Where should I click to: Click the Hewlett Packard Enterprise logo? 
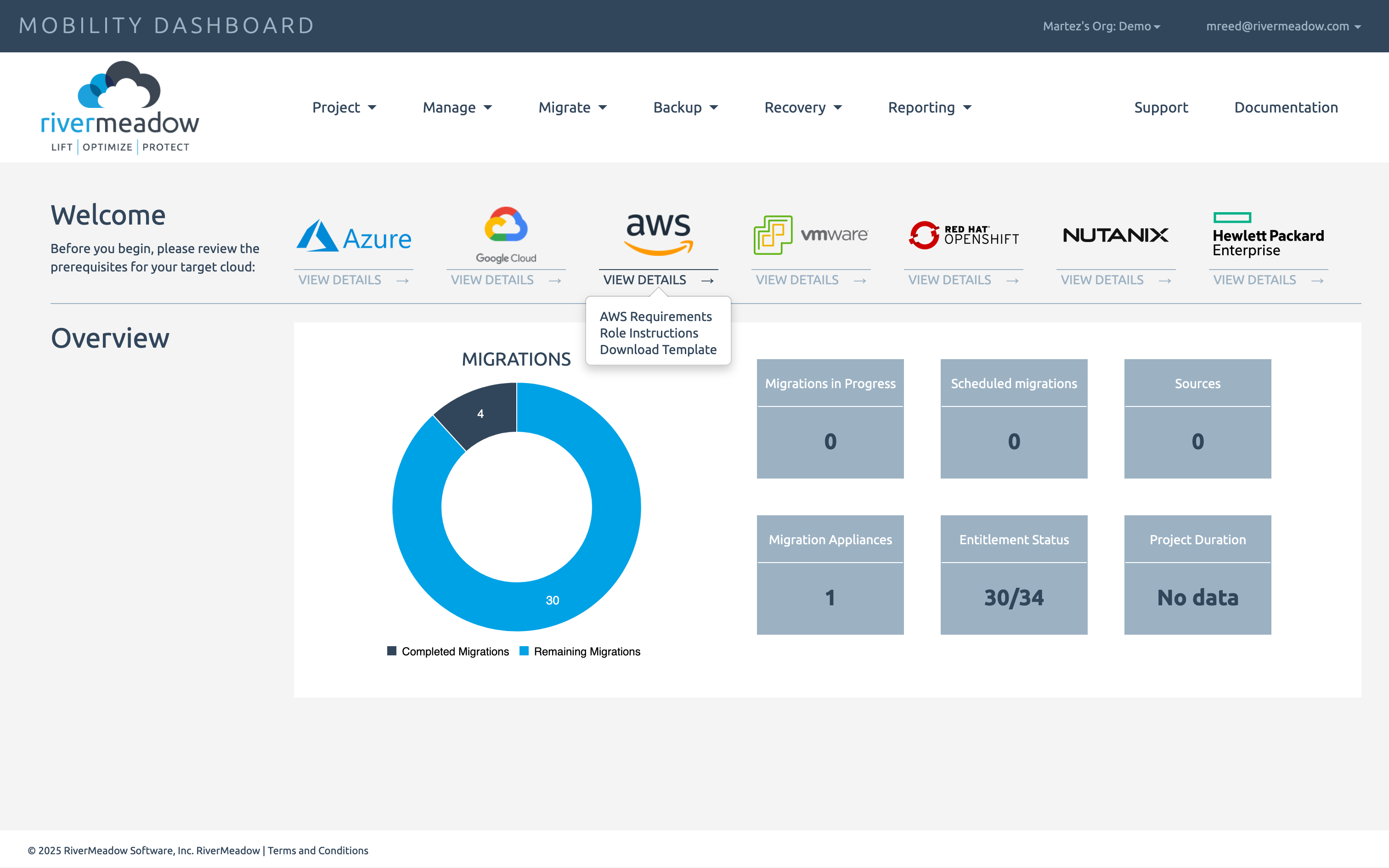pos(1268,235)
